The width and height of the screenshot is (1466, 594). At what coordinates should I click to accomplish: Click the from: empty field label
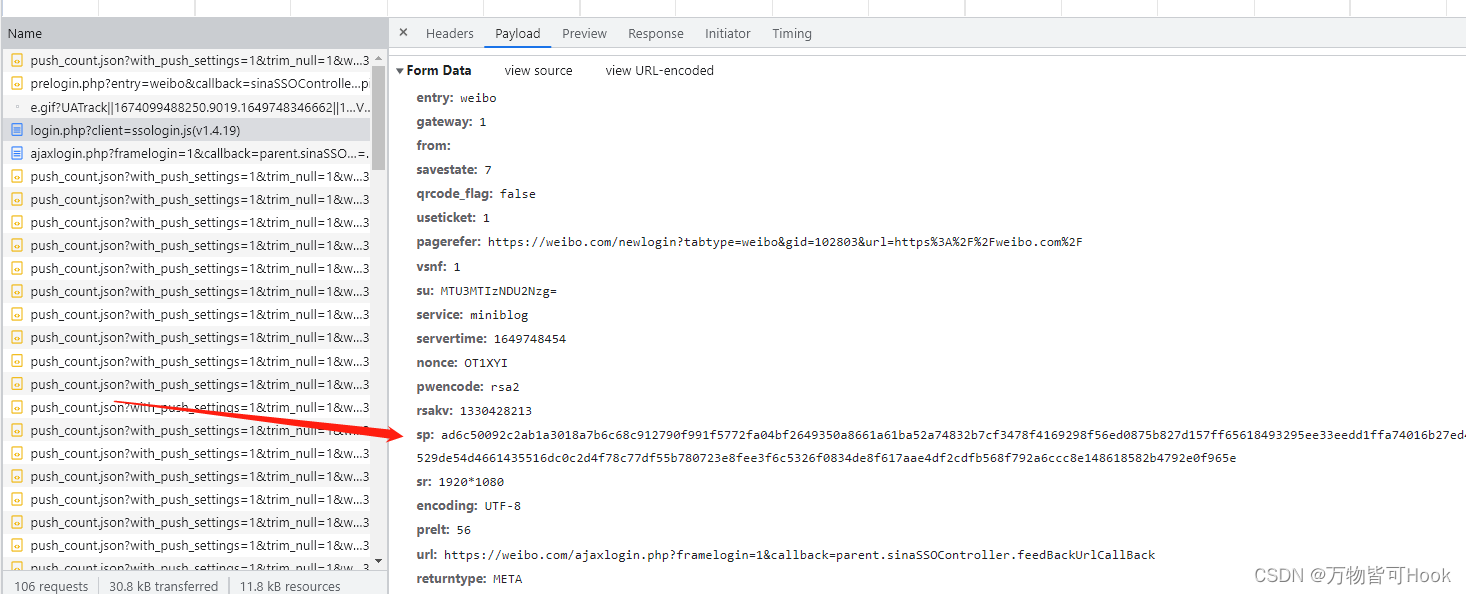coord(433,146)
